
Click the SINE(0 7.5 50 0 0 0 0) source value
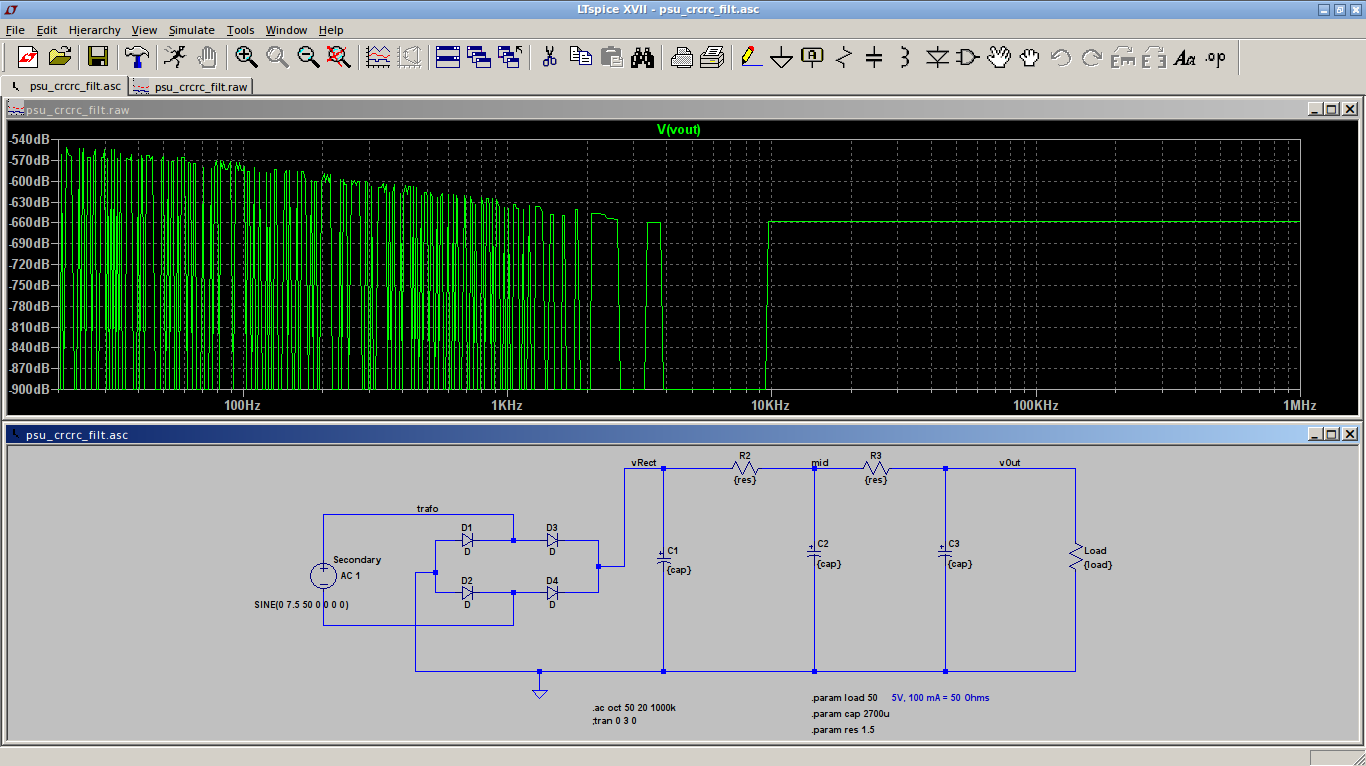(x=302, y=605)
